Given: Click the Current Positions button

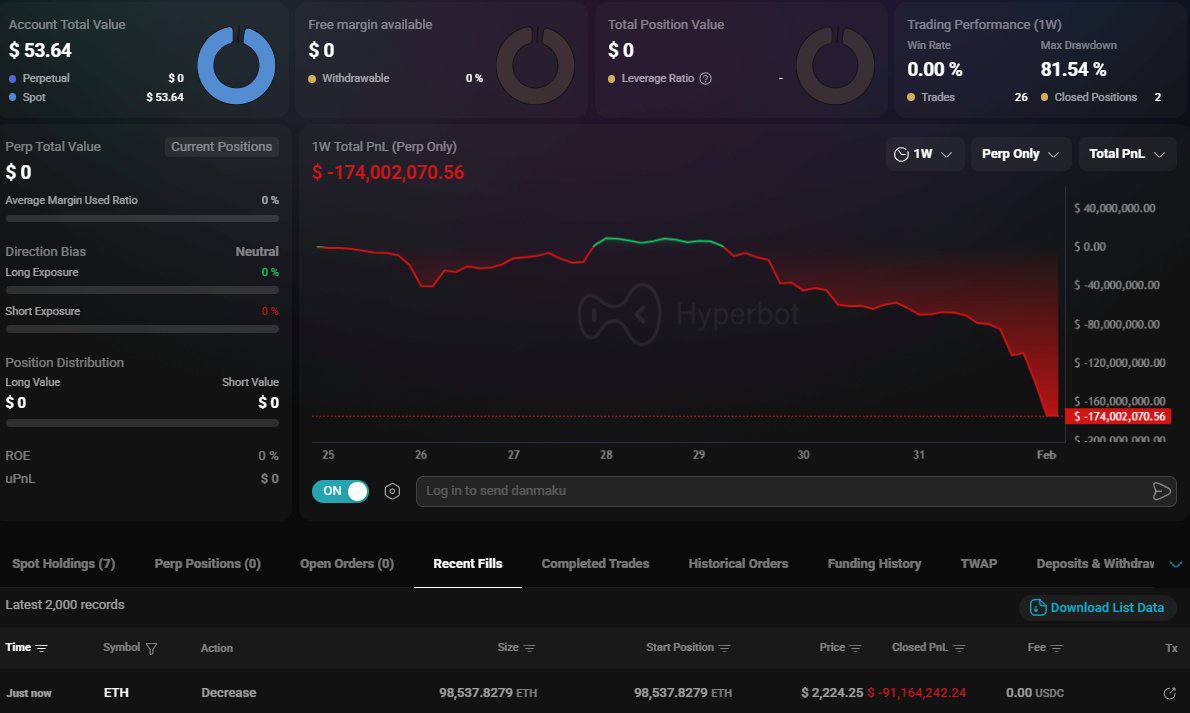Looking at the screenshot, I should tap(221, 146).
